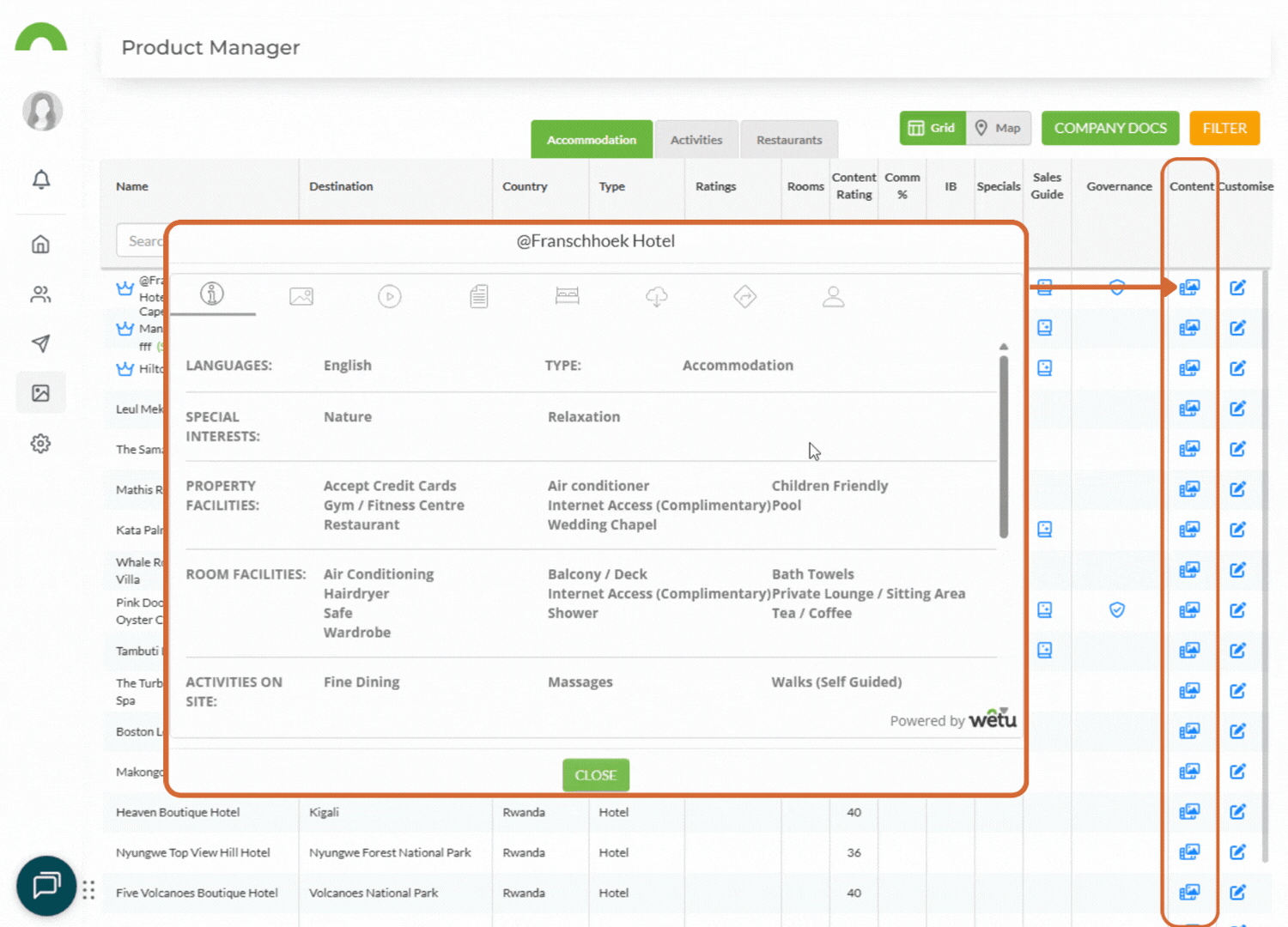Image resolution: width=1288 pixels, height=927 pixels.
Task: Click the home icon in the left sidebar
Action: pos(40,244)
